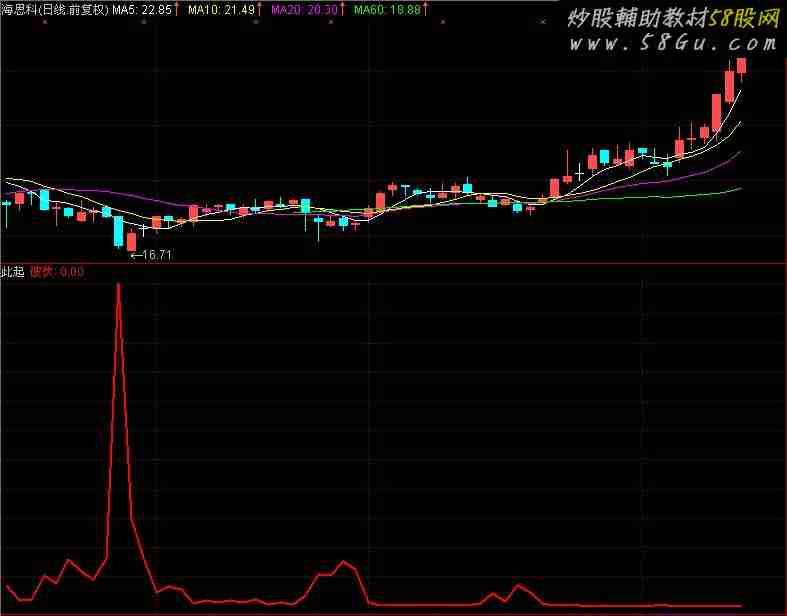The width and height of the screenshot is (787, 616).
Task: Select the 海思科 daily chart title
Action: 54,9
